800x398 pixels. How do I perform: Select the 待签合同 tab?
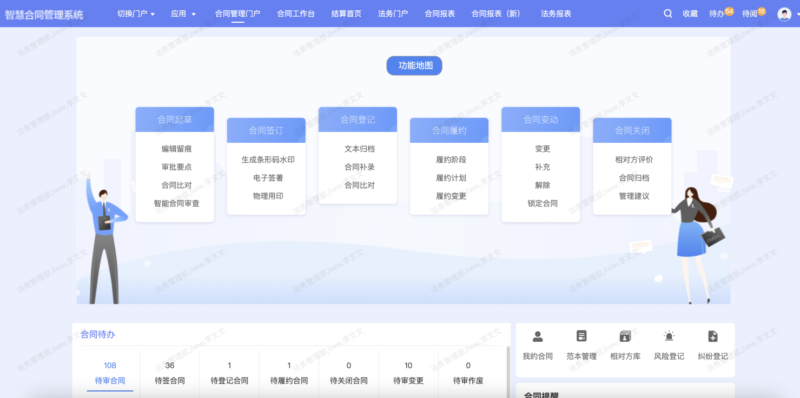pos(170,373)
